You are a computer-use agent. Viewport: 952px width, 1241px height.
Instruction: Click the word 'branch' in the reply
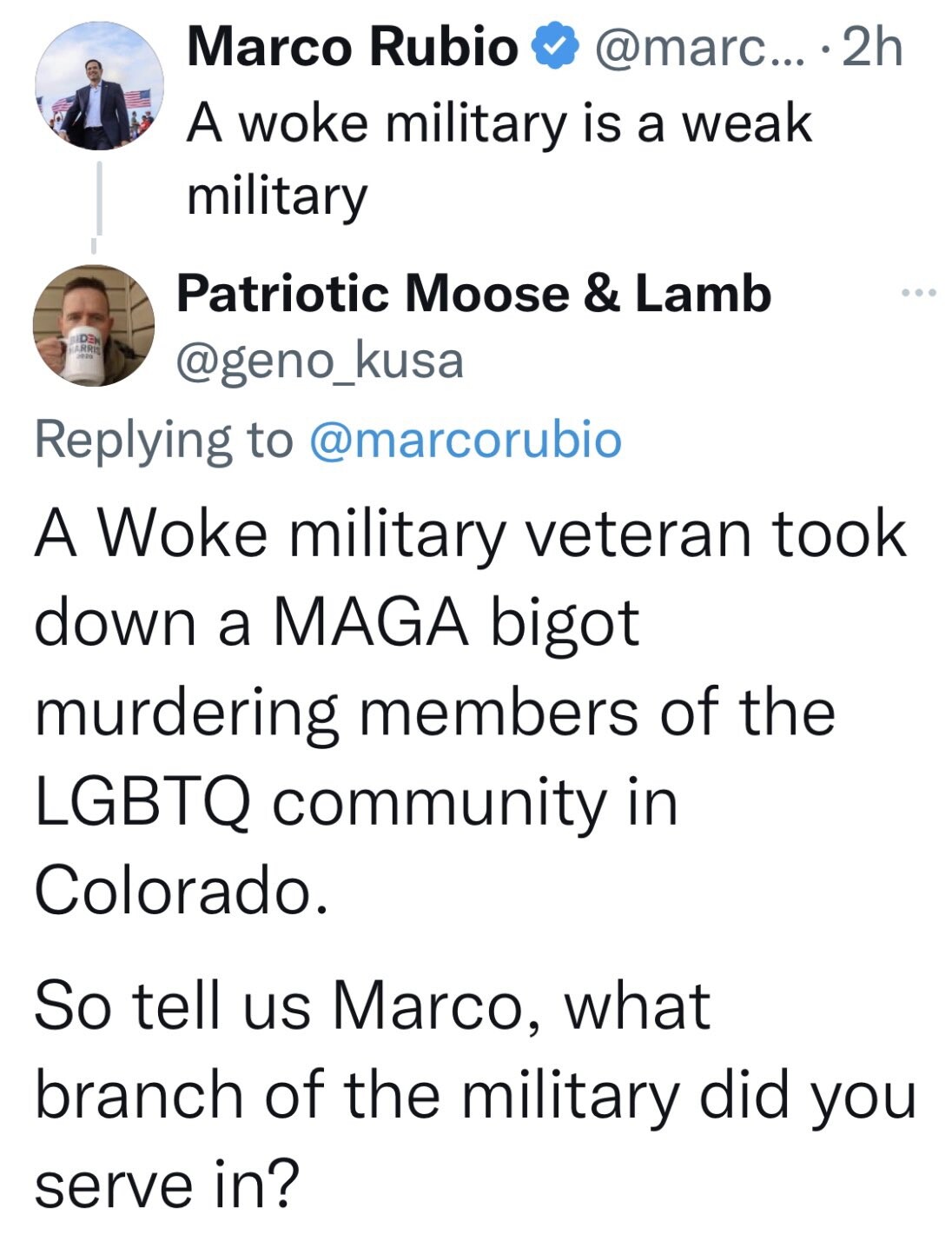[x=139, y=1095]
